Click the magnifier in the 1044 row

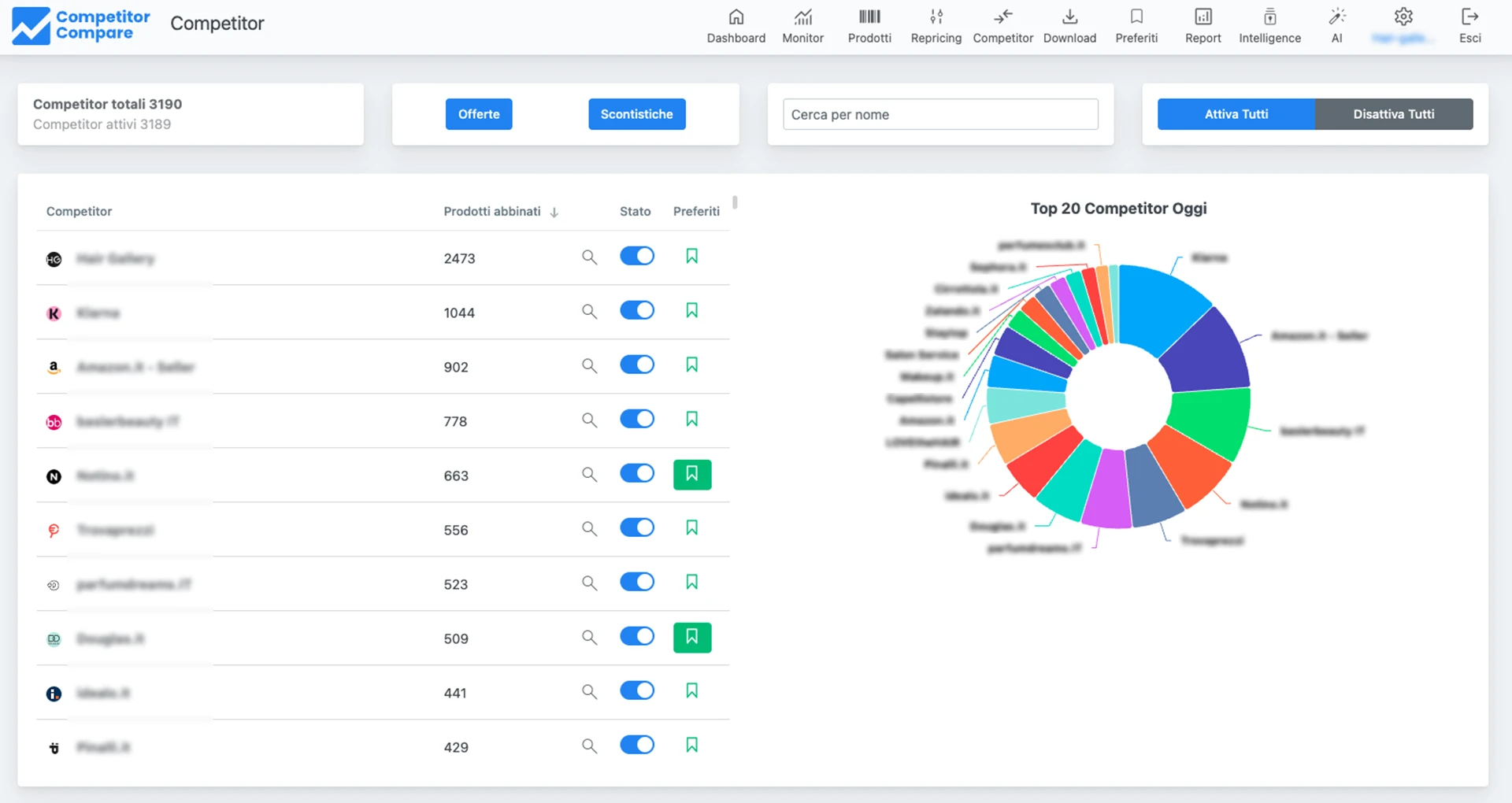pyautogui.click(x=589, y=312)
